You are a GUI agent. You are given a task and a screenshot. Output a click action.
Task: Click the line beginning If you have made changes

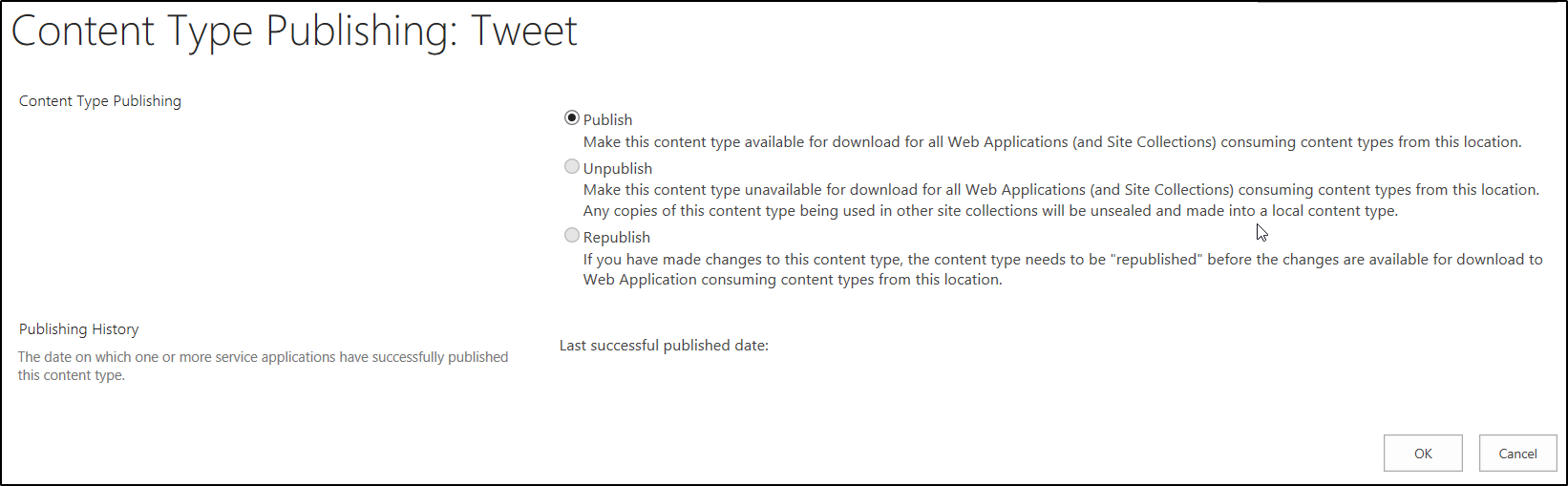click(x=1063, y=260)
